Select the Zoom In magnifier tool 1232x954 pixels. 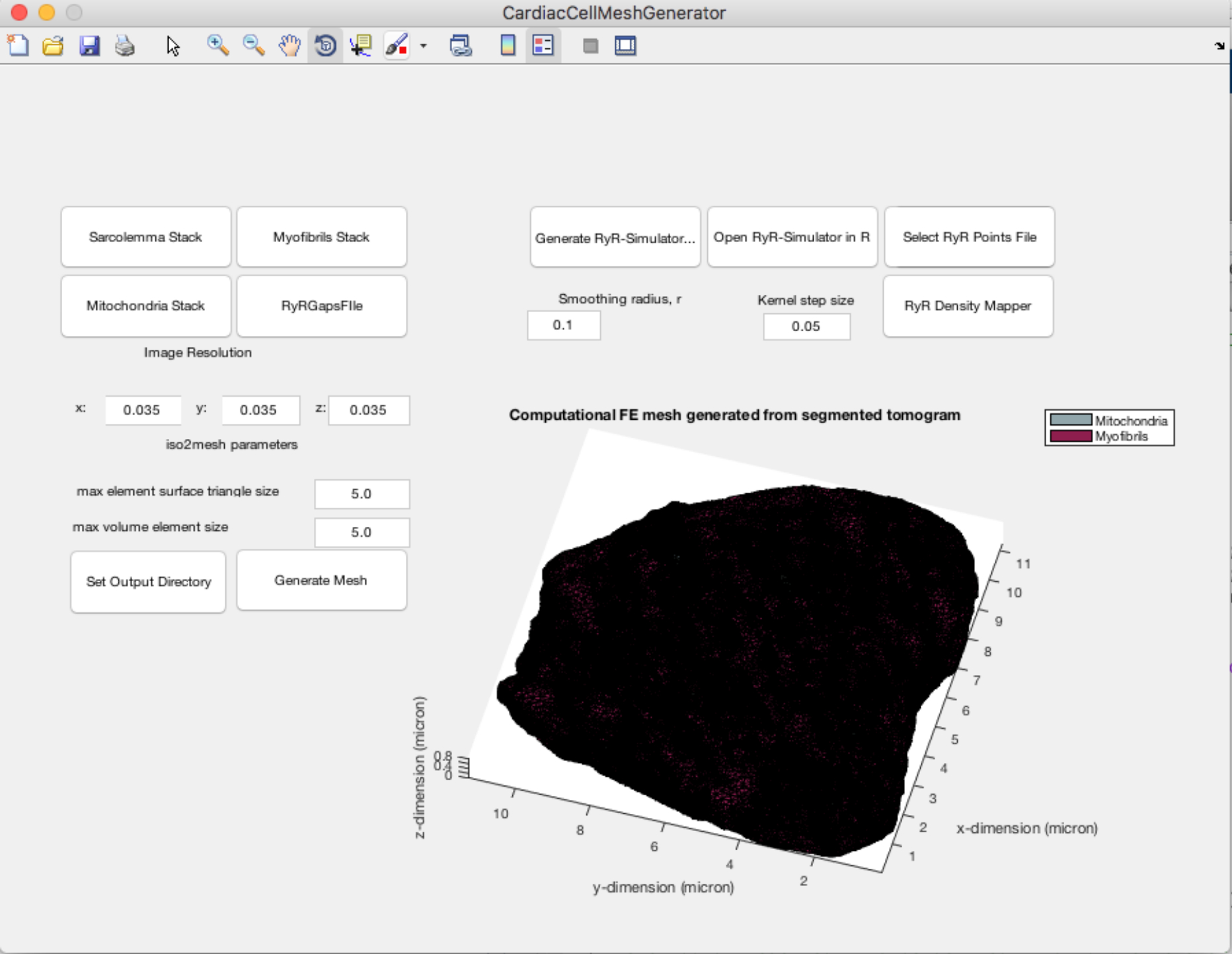[x=217, y=46]
